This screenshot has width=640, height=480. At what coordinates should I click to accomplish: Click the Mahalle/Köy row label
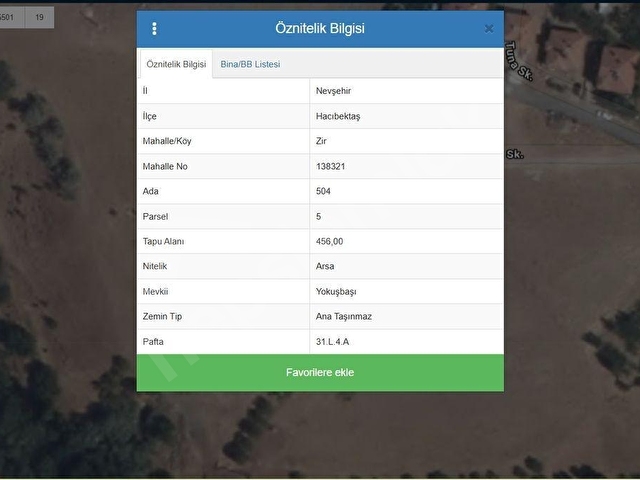(x=167, y=141)
